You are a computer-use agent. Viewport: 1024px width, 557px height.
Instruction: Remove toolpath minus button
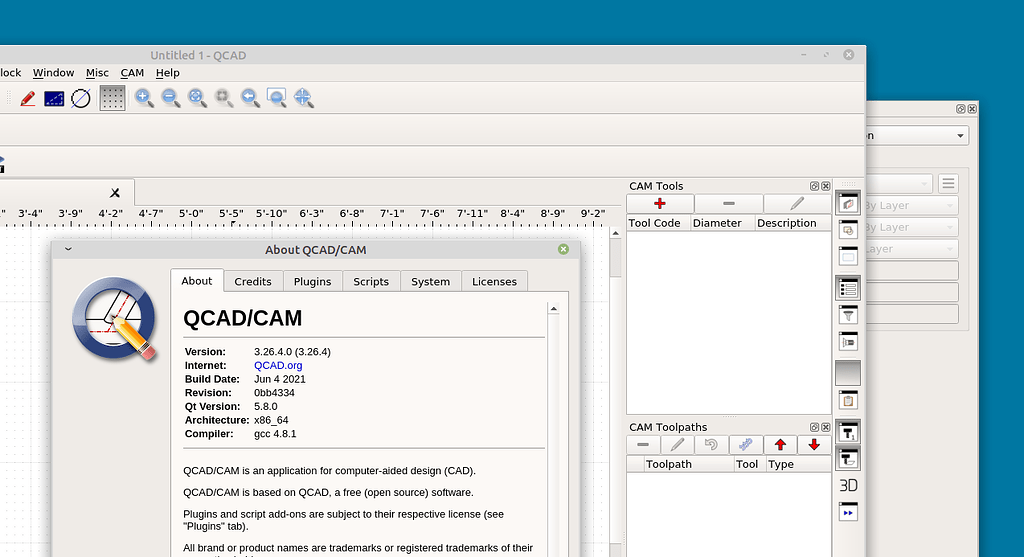643,445
